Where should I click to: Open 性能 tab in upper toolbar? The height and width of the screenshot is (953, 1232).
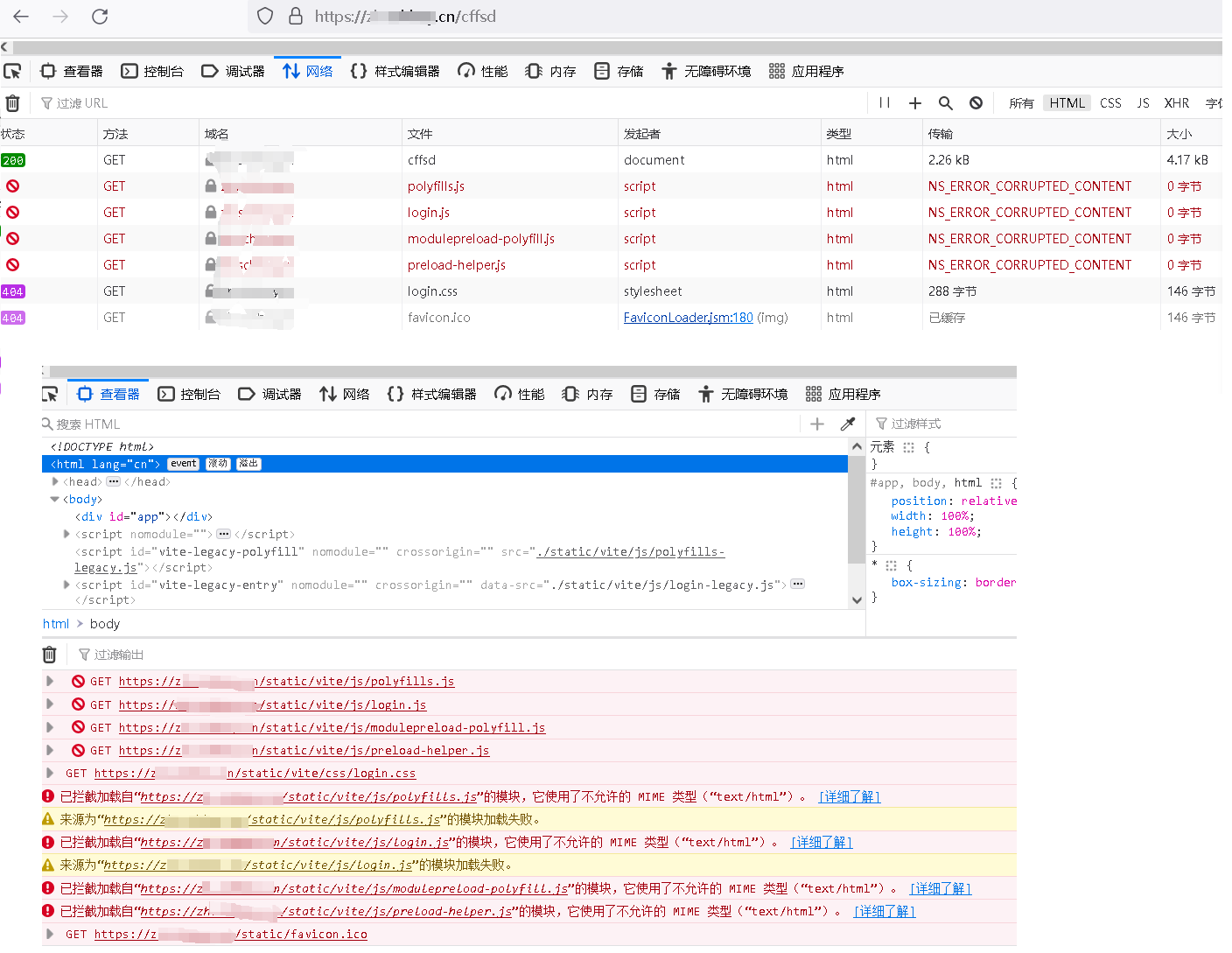coord(482,71)
